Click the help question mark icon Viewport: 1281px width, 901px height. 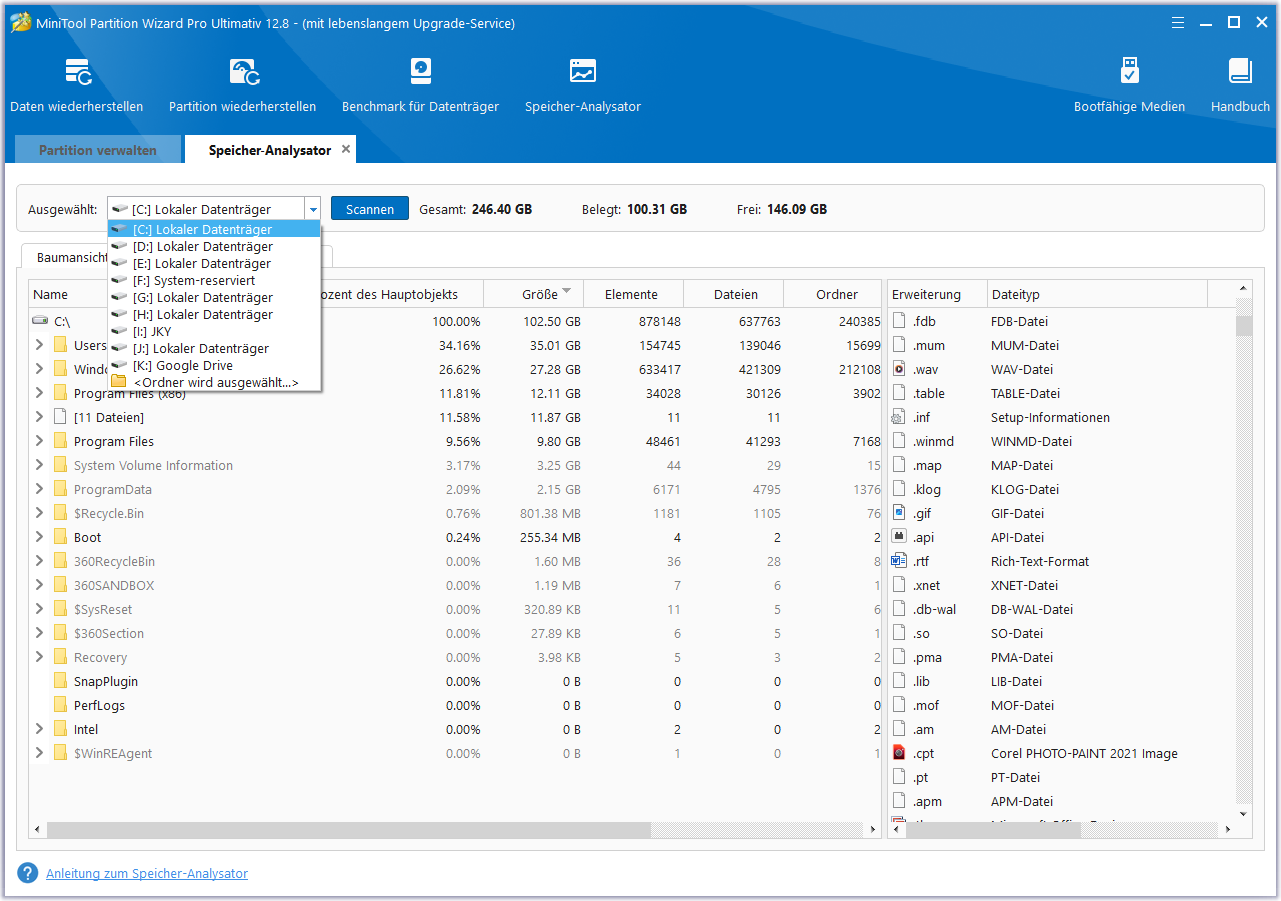(28, 873)
